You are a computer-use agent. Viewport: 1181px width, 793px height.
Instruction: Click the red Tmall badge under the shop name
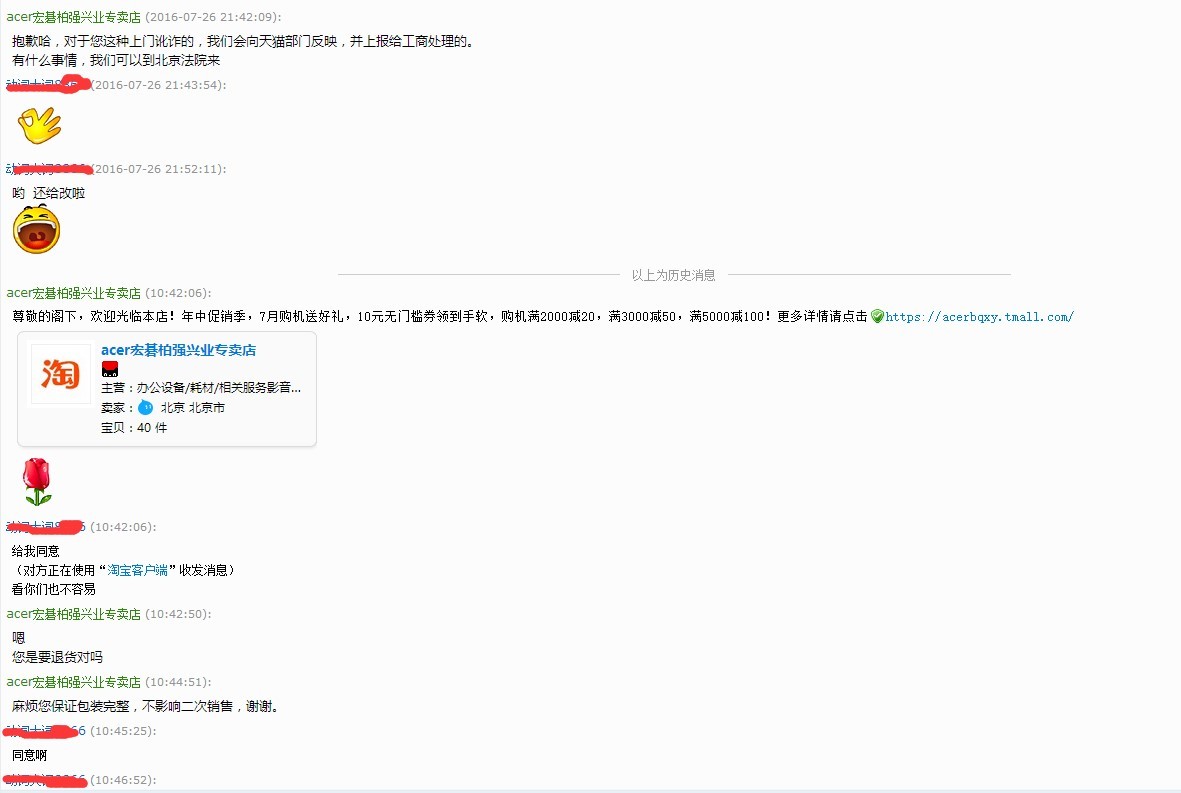(x=110, y=369)
